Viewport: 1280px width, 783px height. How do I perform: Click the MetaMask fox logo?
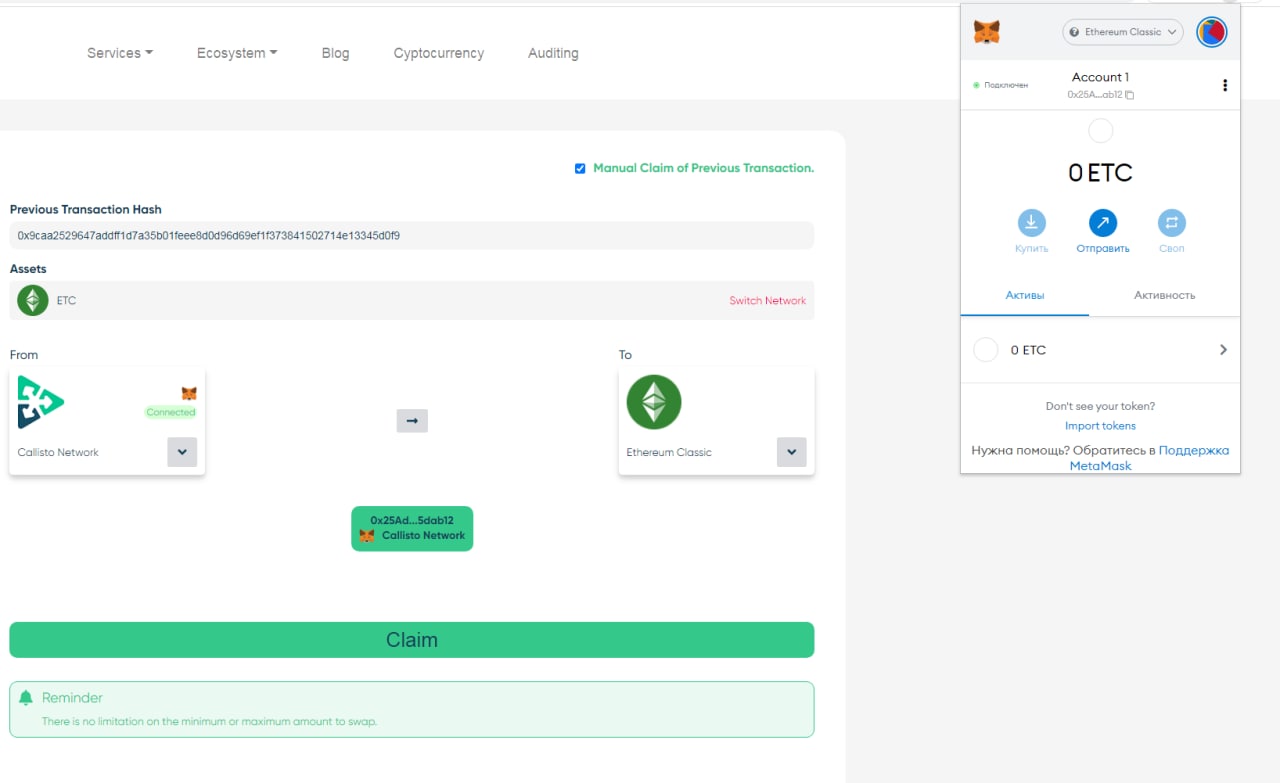click(987, 32)
